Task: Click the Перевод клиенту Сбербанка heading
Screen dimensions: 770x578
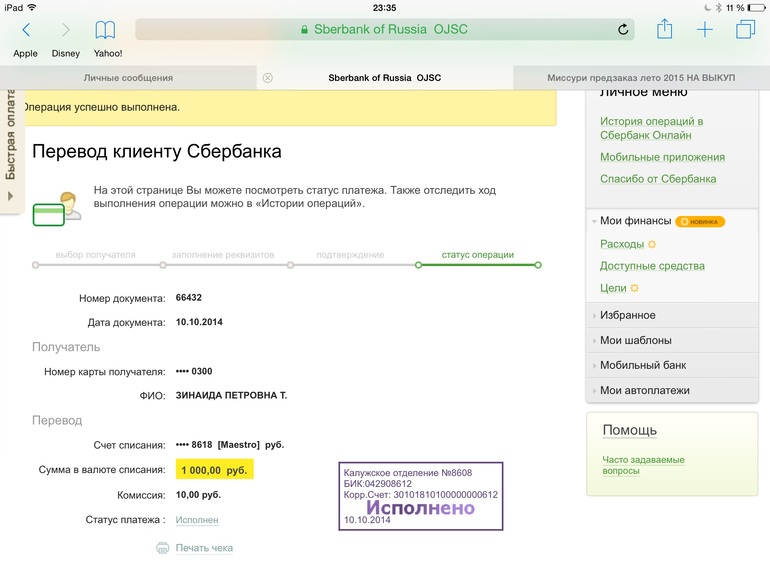Action: (x=157, y=151)
